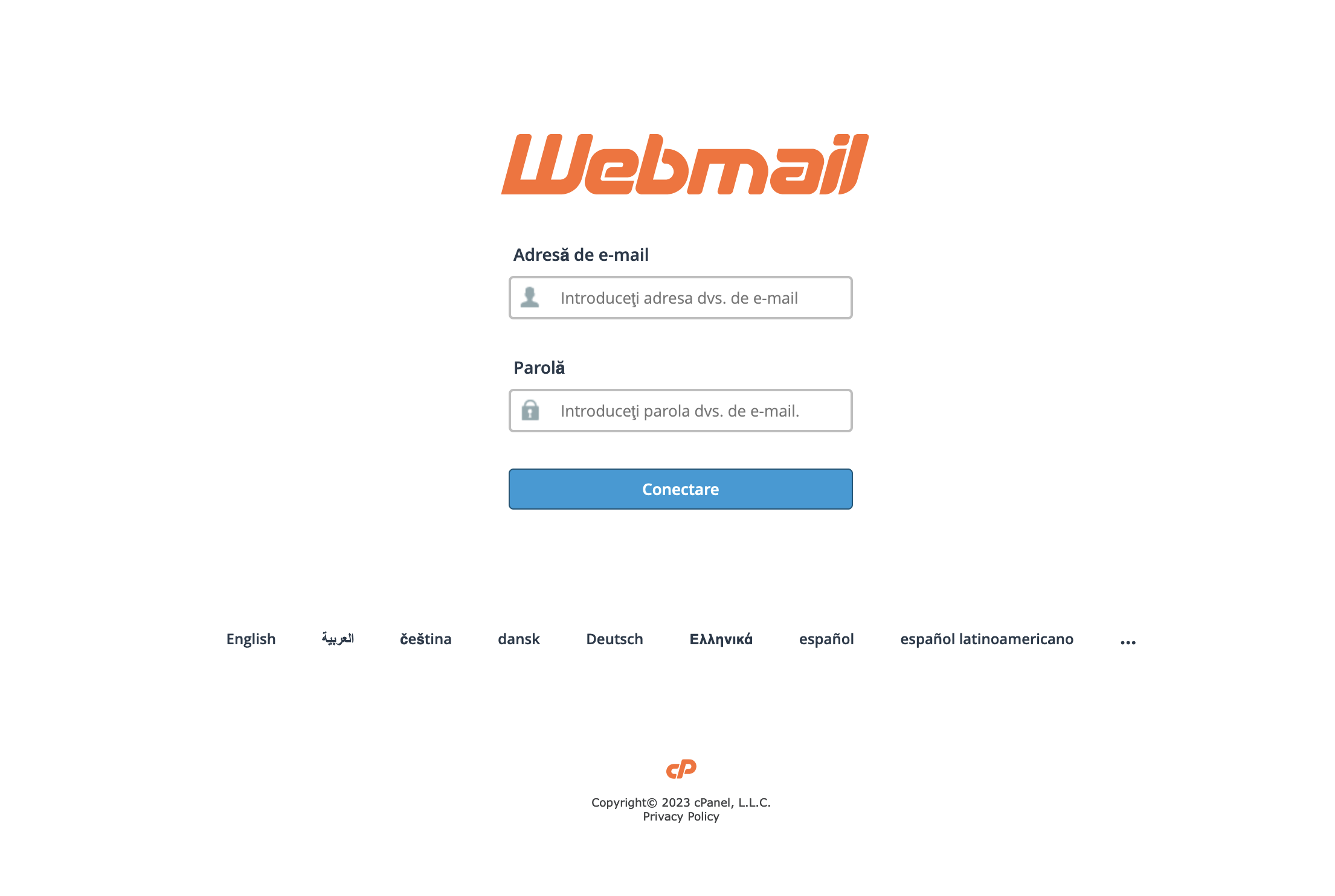Toggle to another login language
This screenshot has width=1335, height=896.
[x=250, y=638]
